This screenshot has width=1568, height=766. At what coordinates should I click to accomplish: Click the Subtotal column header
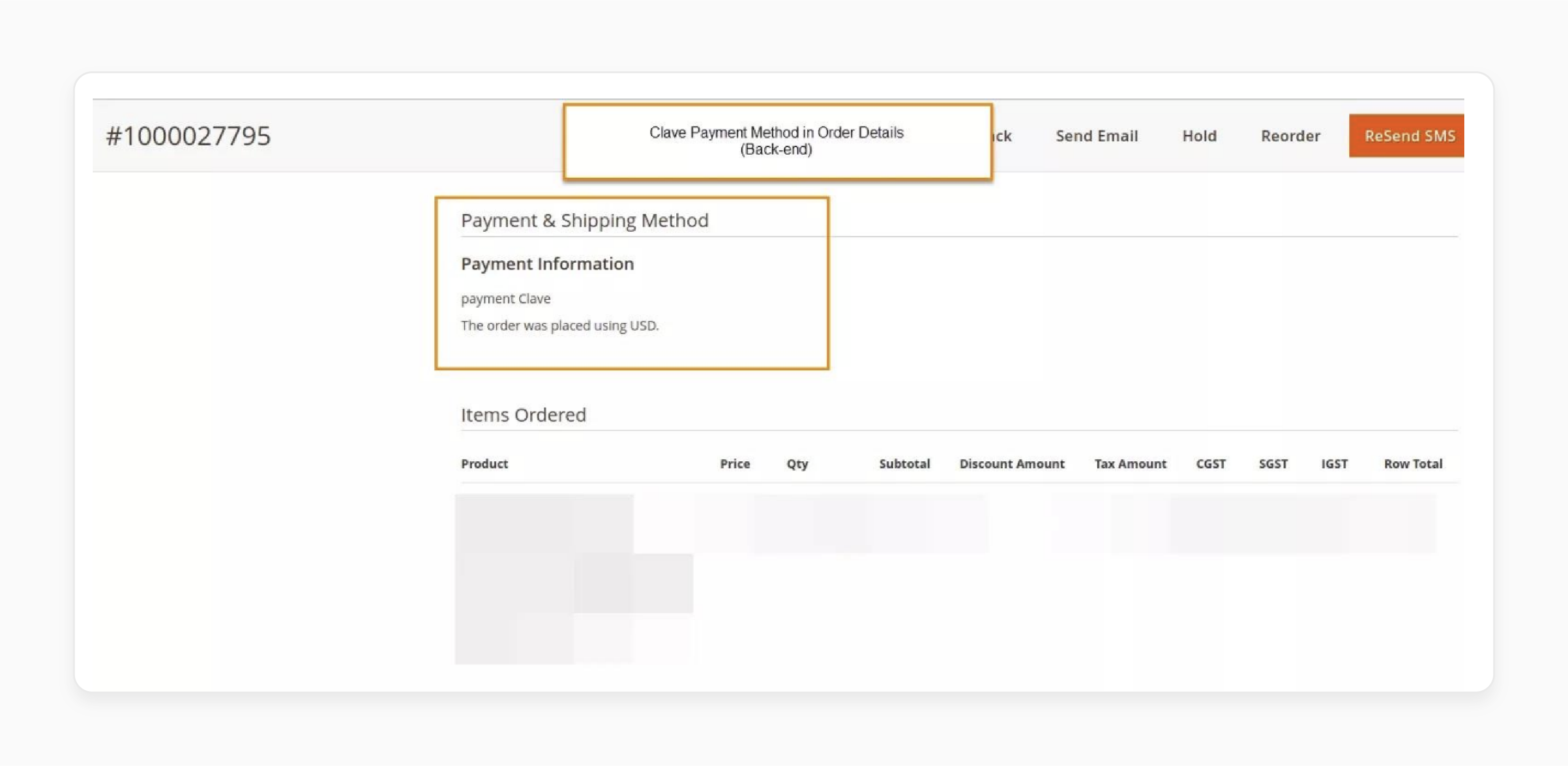(x=904, y=464)
